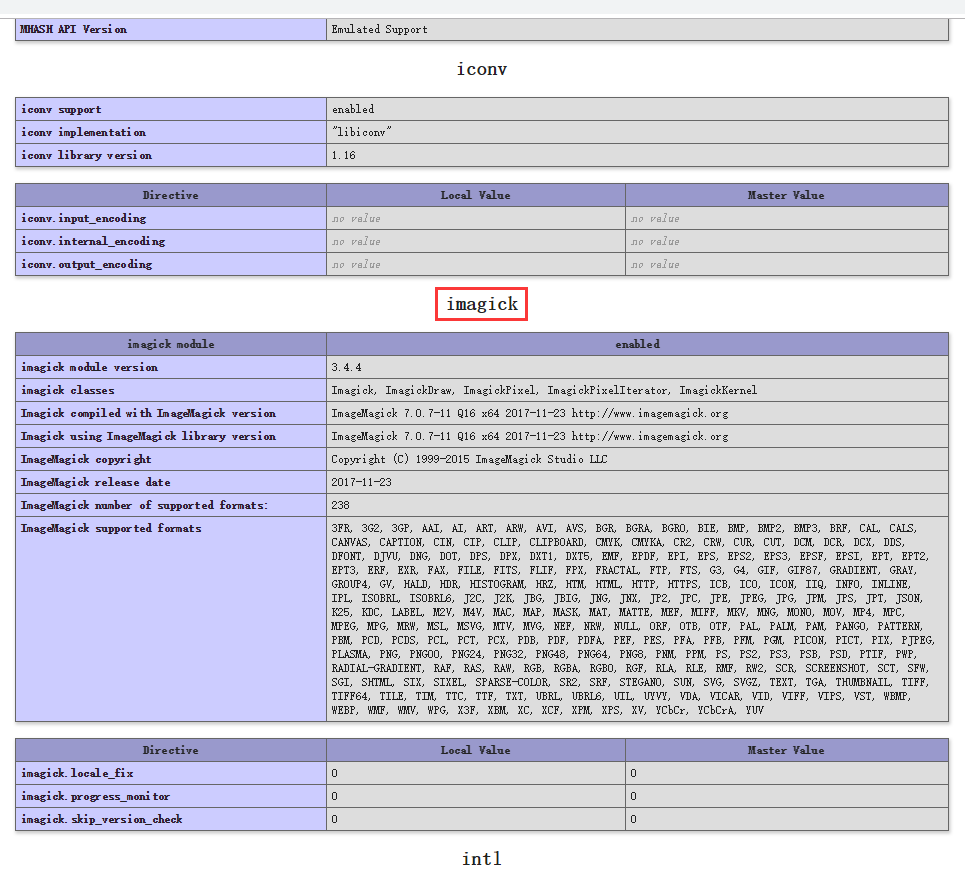Click the iconv.input_encoding directive
This screenshot has width=965, height=879.
click(x=83, y=218)
